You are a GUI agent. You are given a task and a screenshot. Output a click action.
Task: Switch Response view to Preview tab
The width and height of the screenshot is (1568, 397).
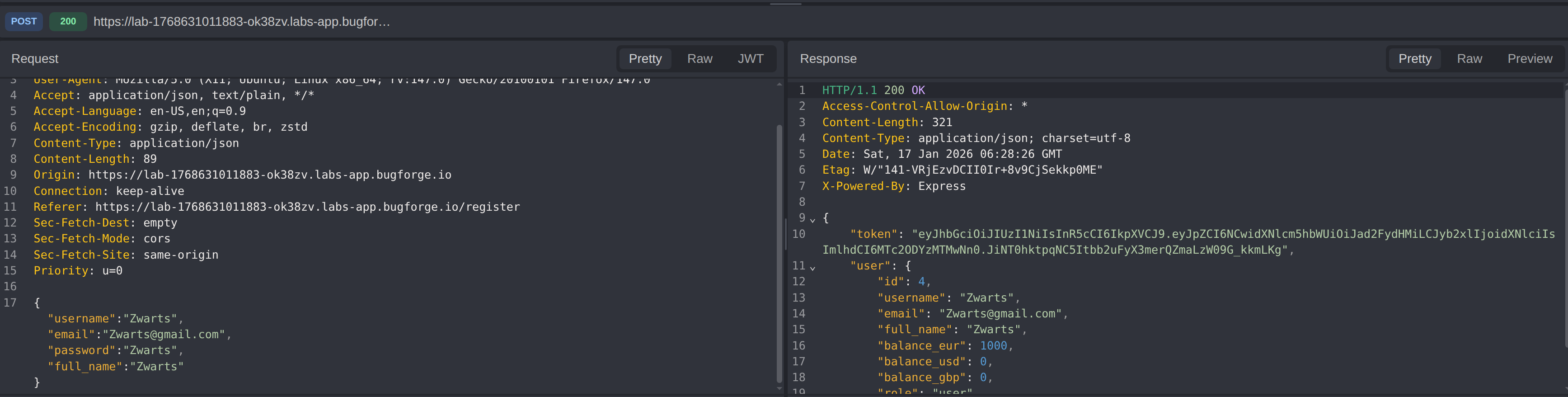(1529, 58)
